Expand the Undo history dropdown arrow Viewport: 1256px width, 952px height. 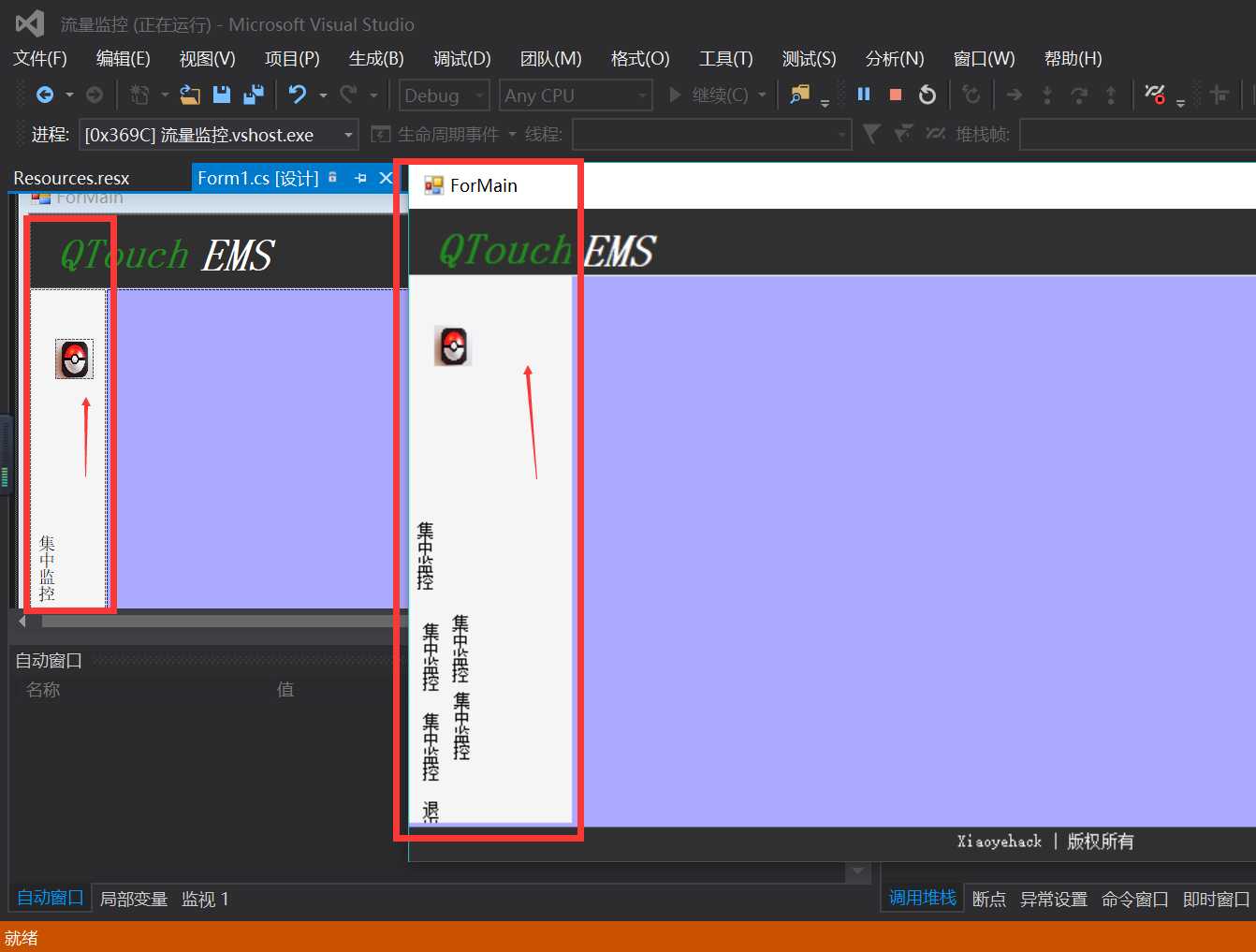tap(323, 95)
